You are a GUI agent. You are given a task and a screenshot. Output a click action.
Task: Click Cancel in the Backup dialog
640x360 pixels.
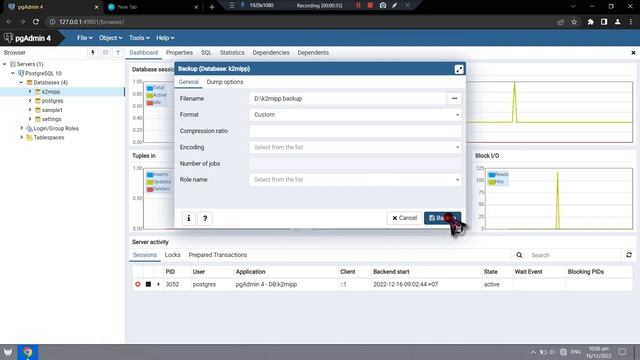point(404,218)
